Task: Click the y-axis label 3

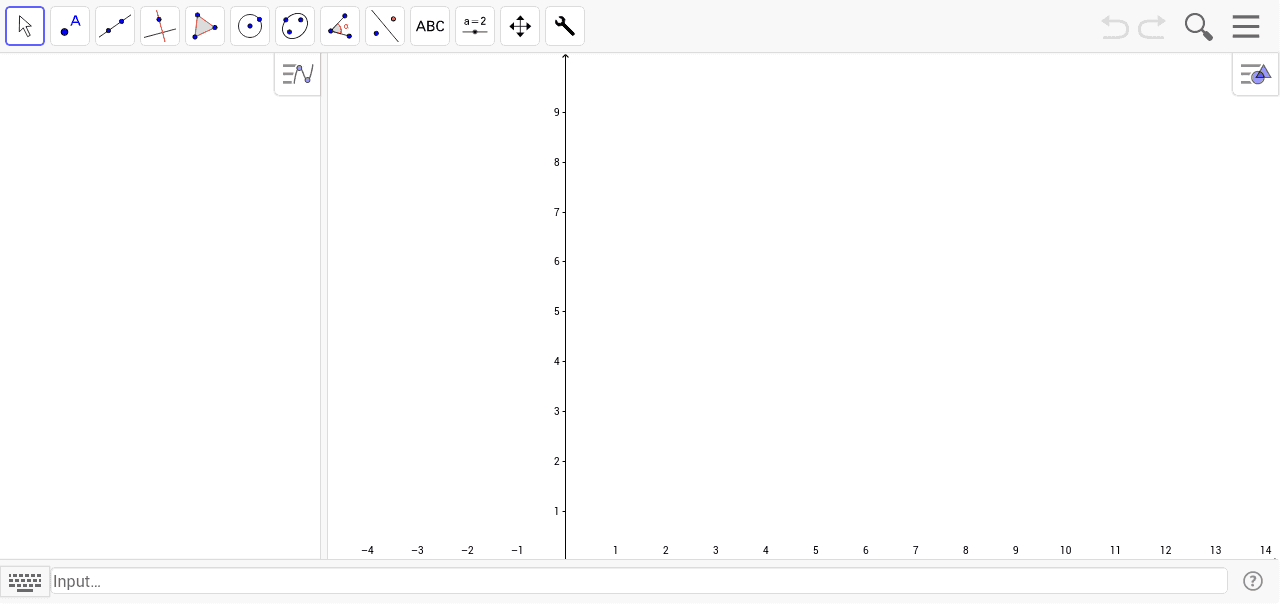Action: click(x=556, y=412)
